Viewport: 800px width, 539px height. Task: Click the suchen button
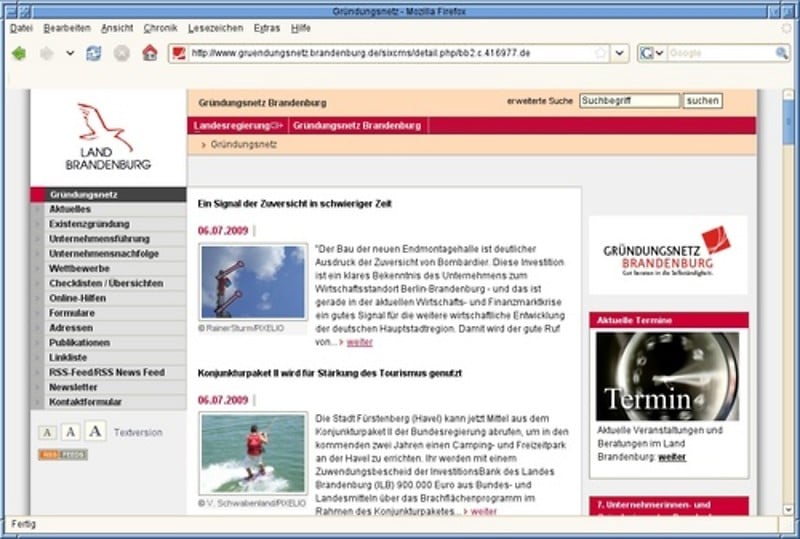tap(703, 101)
